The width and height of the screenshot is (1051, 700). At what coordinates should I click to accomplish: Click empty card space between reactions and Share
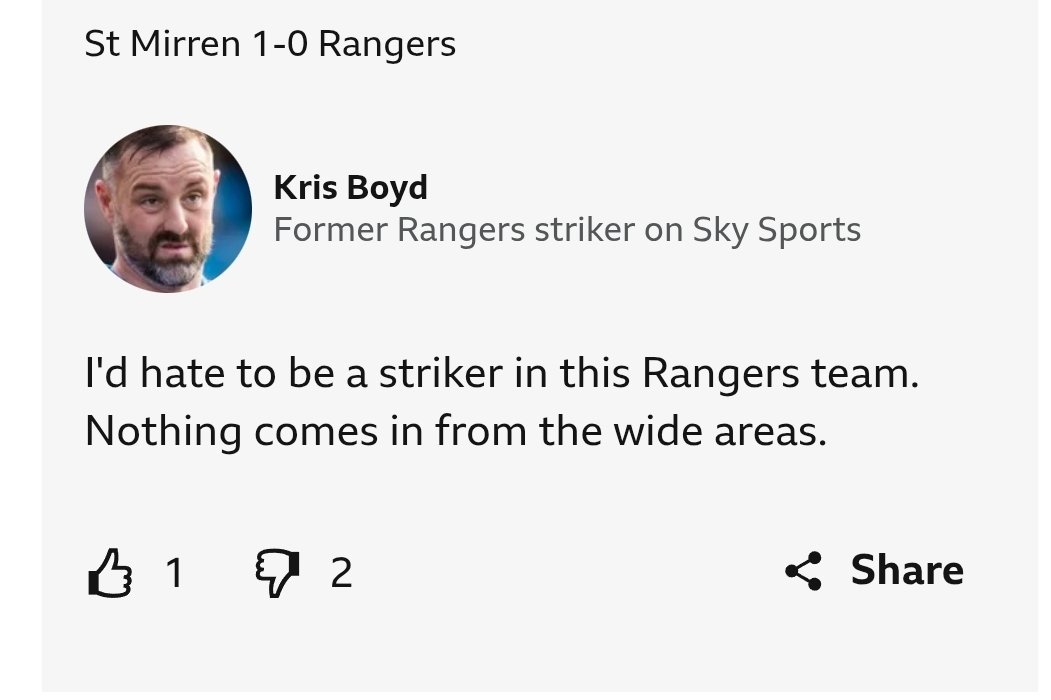(x=570, y=572)
